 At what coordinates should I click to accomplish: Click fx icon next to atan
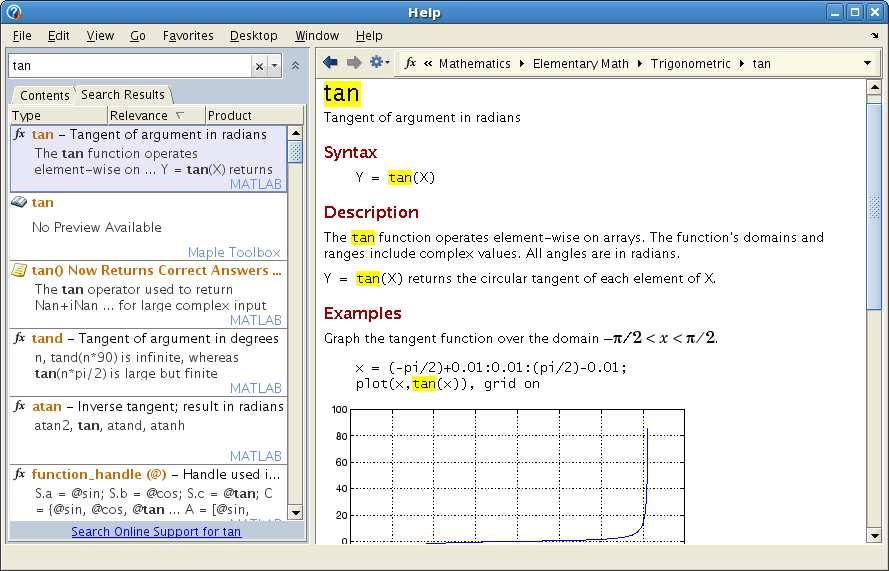[20, 407]
